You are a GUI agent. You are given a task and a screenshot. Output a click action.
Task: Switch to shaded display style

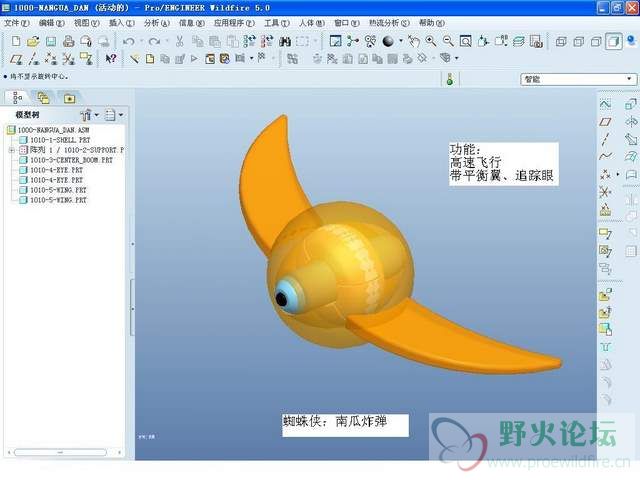point(613,41)
